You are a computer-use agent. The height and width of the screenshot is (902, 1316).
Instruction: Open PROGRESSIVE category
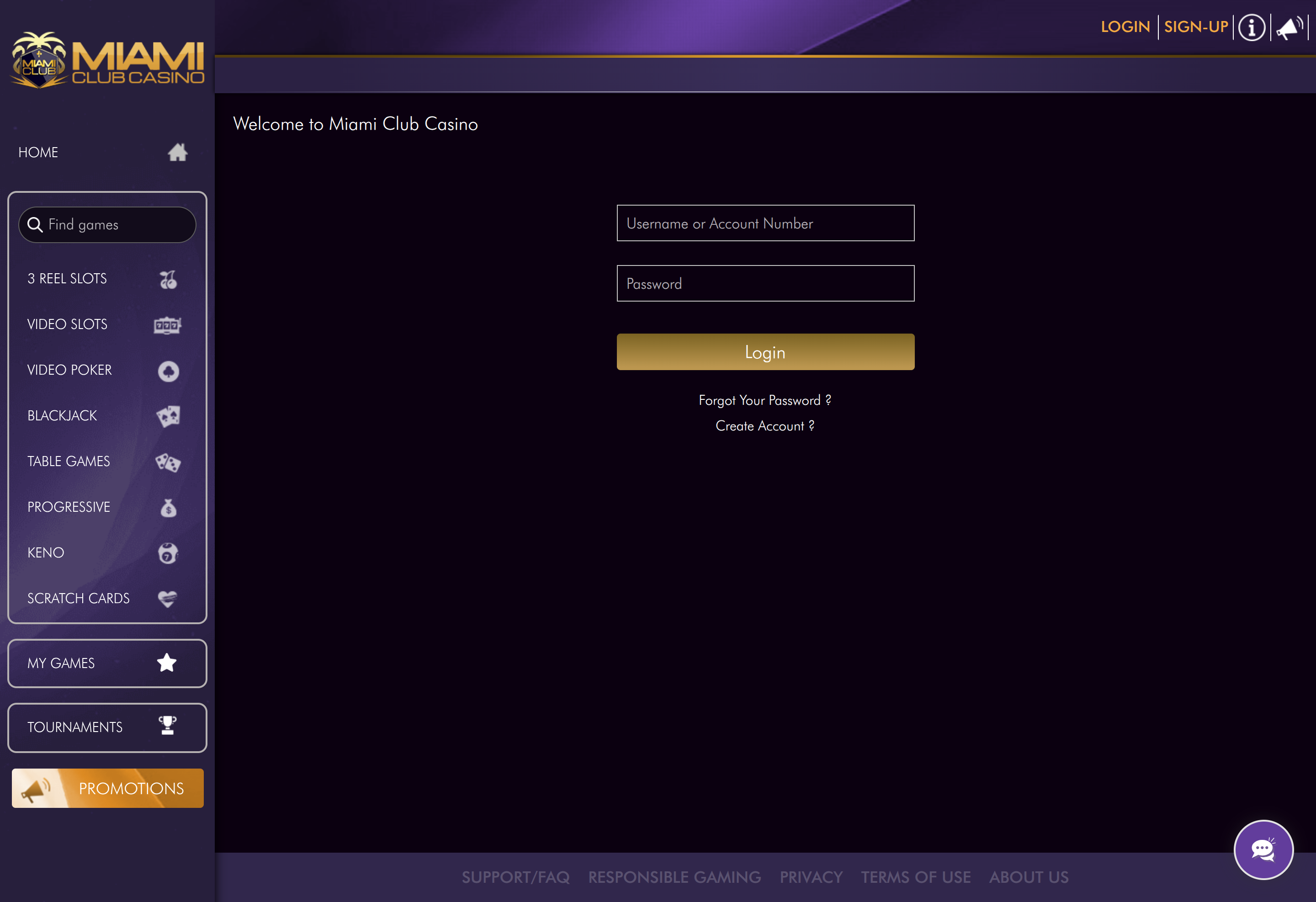click(x=69, y=507)
